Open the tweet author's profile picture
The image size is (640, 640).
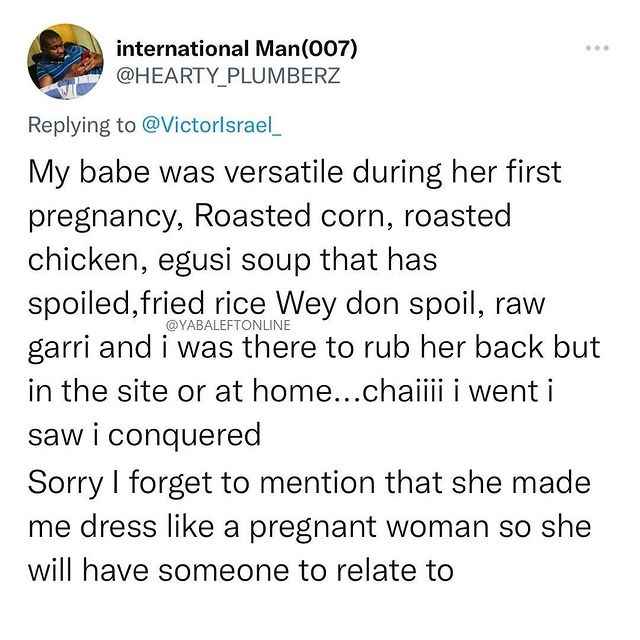click(65, 62)
